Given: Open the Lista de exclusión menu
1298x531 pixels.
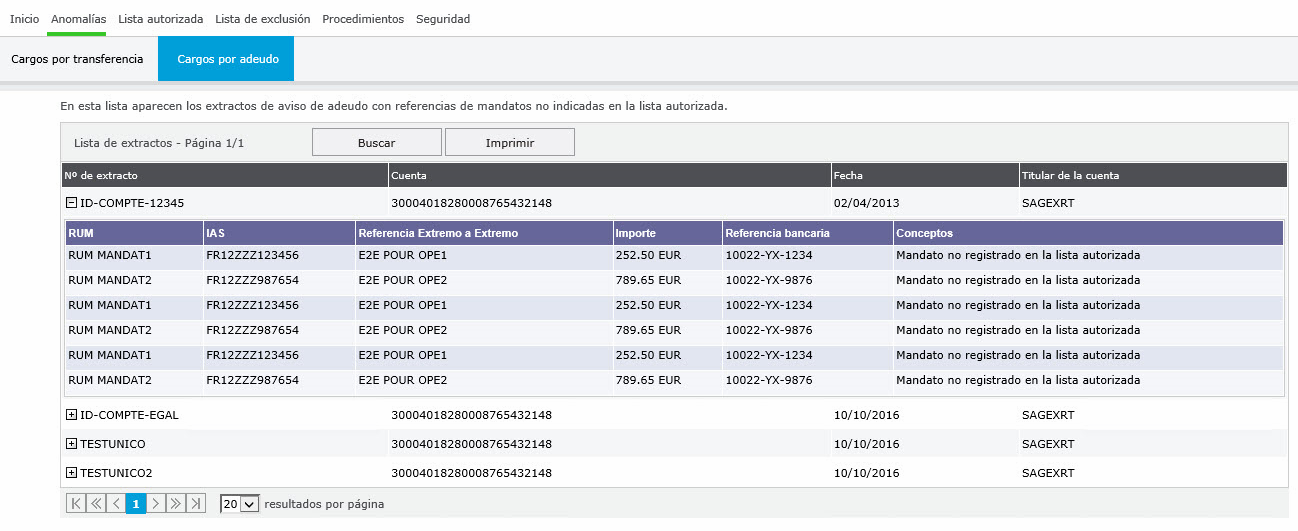Looking at the screenshot, I should click(263, 19).
